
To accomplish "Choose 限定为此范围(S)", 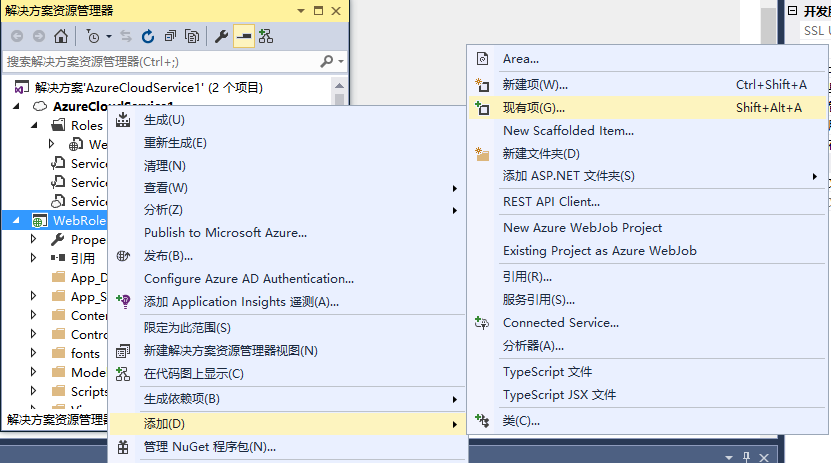I will pos(286,327).
